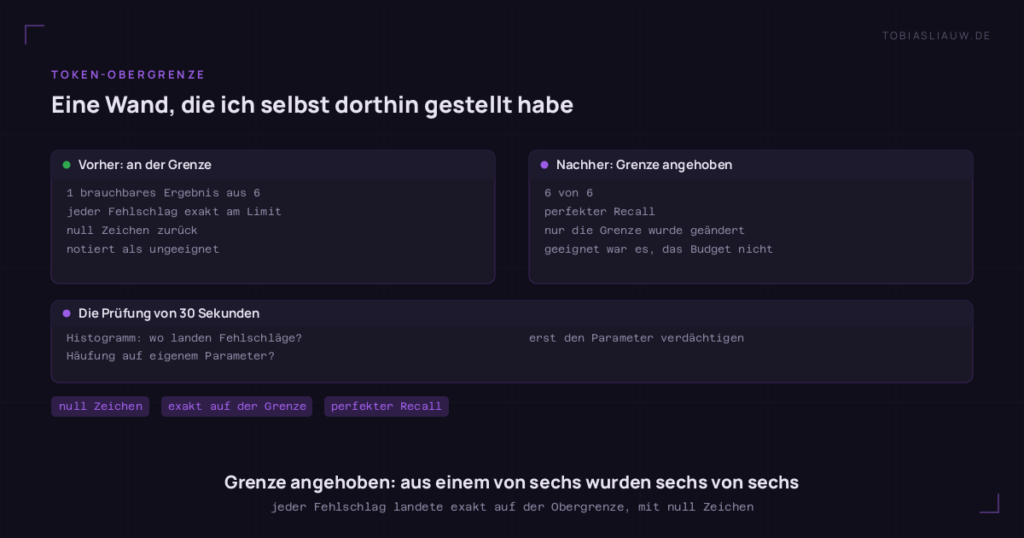Click the 'perfekter Recall' tag chip
The image size is (1024, 538).
(387, 406)
